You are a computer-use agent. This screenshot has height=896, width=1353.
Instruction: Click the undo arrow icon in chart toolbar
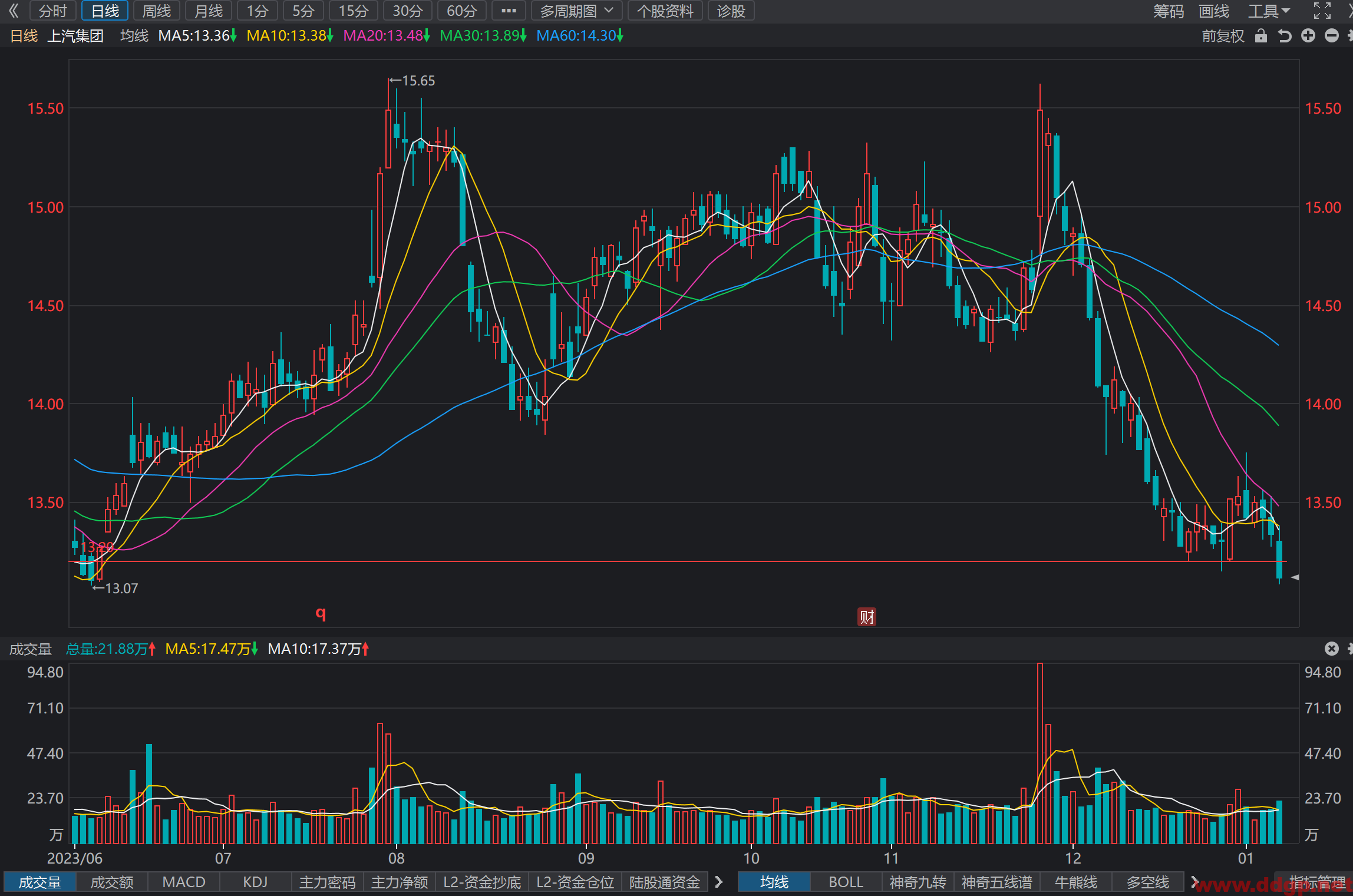1285,36
